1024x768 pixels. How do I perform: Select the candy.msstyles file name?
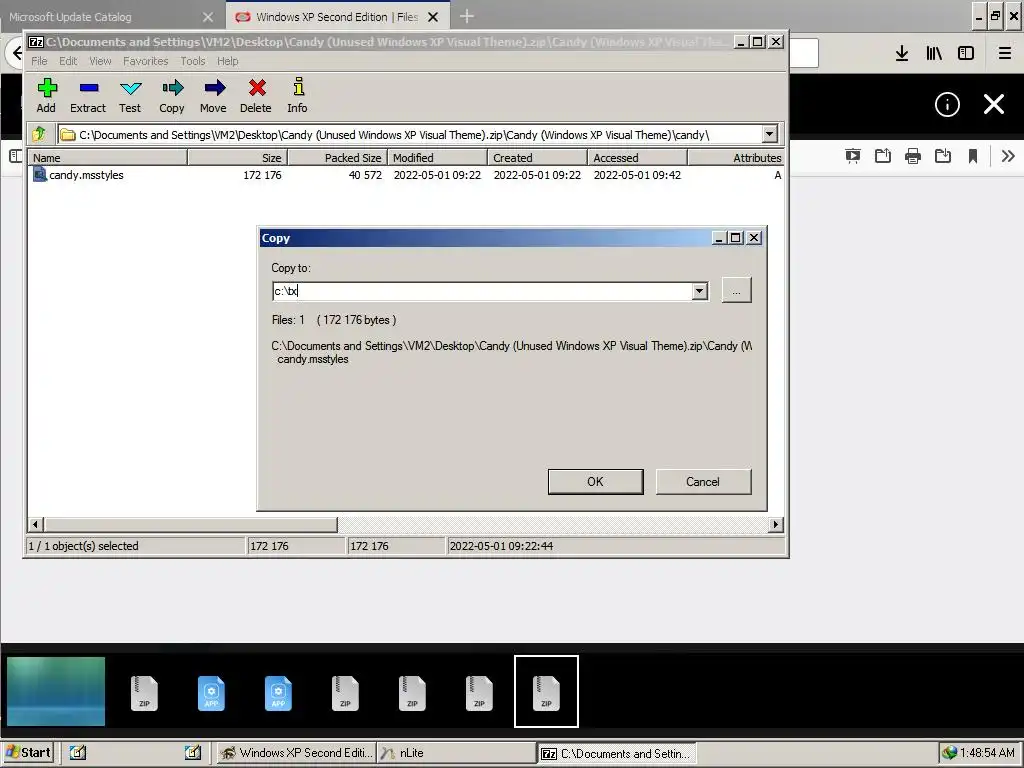click(86, 175)
